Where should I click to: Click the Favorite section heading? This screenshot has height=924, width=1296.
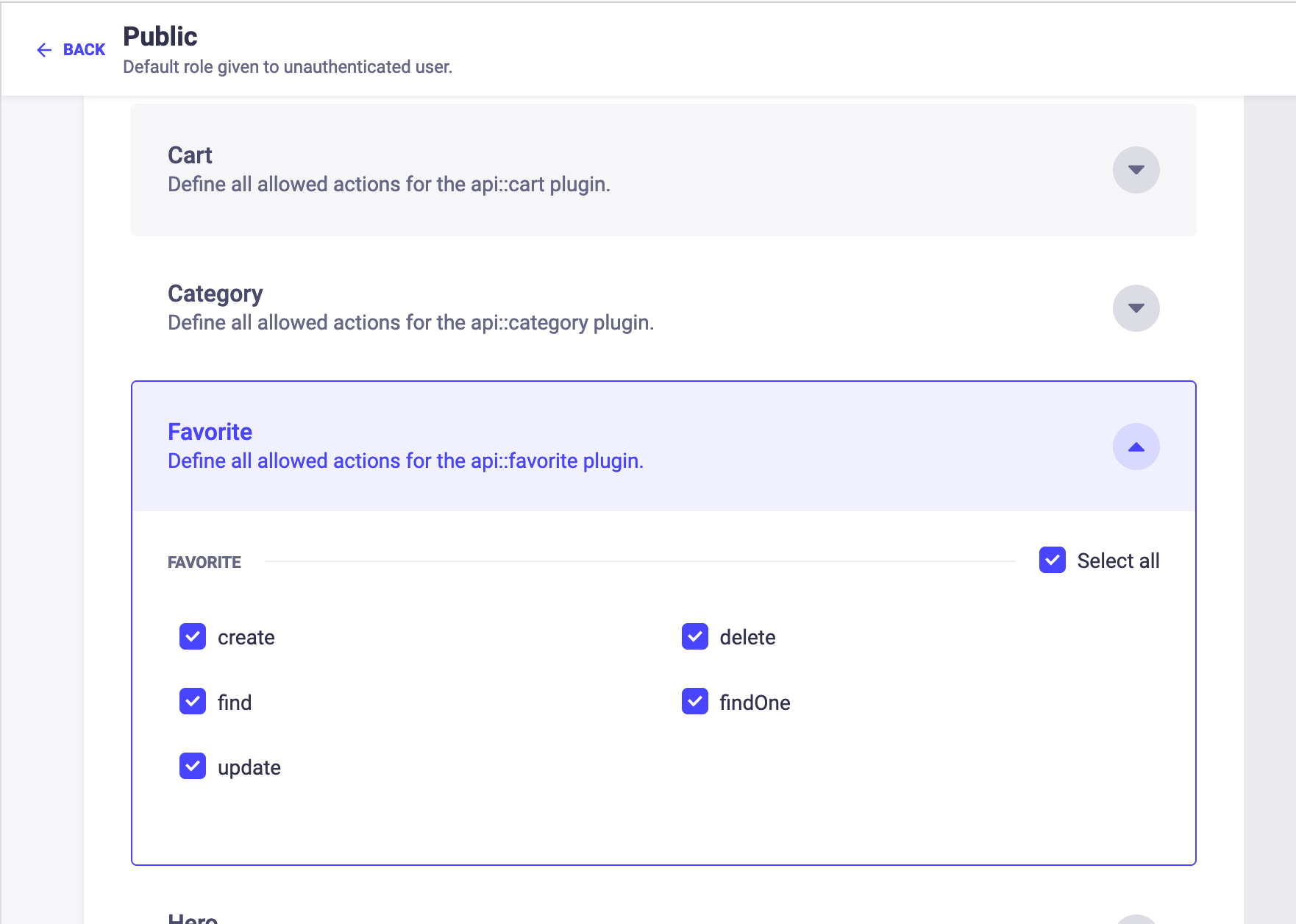210,432
